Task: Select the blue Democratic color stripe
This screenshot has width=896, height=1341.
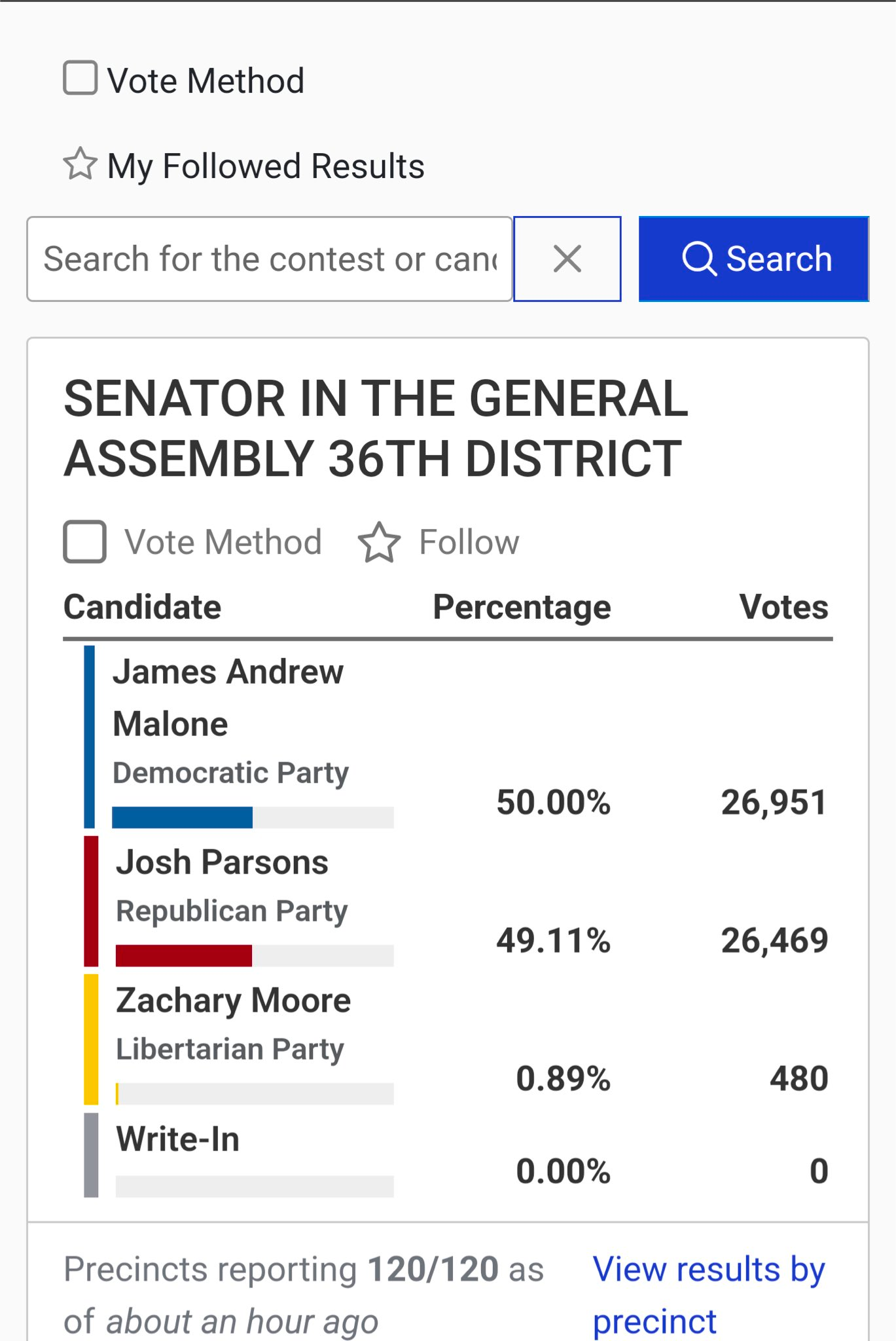Action: pos(90,737)
